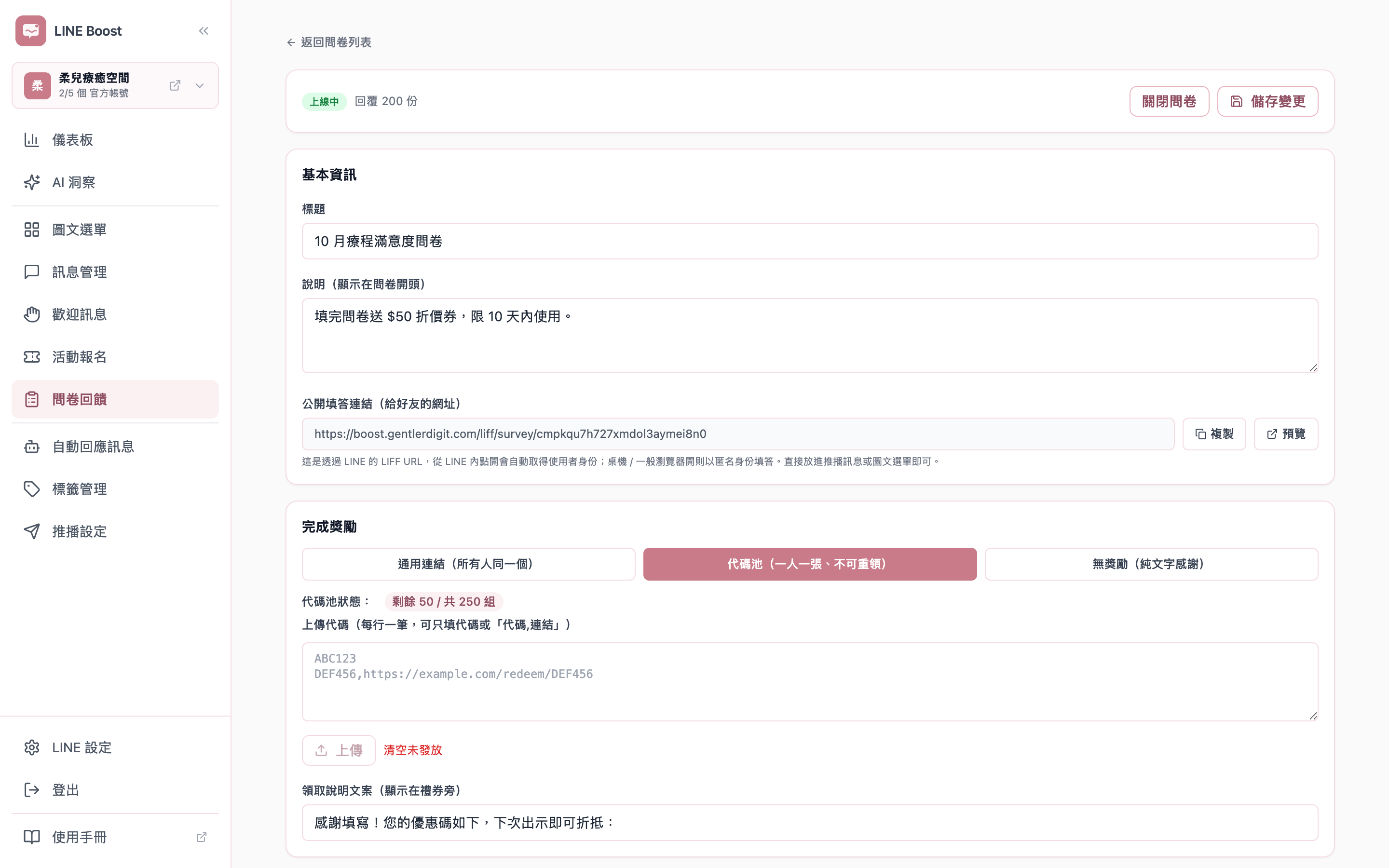This screenshot has height=868, width=1389.
Task: Open 活動報名 in sidebar
Action: pyautogui.click(x=115, y=357)
